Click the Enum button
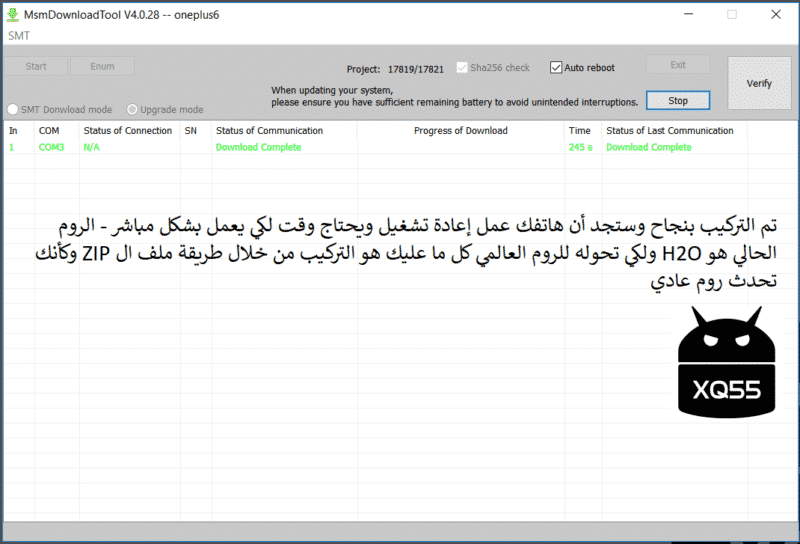 coord(102,66)
